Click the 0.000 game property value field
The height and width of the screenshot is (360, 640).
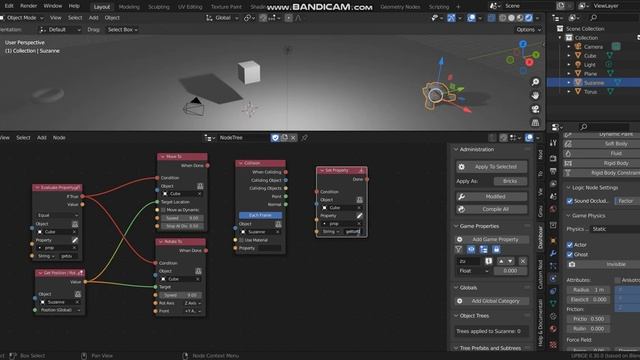click(510, 271)
